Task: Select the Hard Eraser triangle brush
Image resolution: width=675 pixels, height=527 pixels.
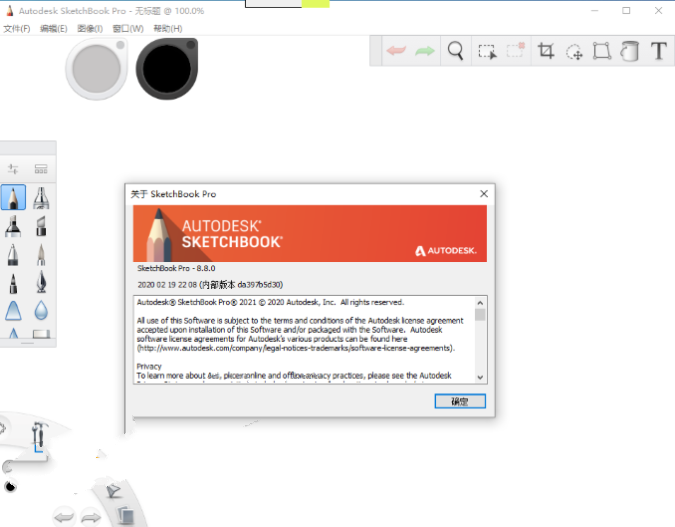Action: click(x=13, y=310)
